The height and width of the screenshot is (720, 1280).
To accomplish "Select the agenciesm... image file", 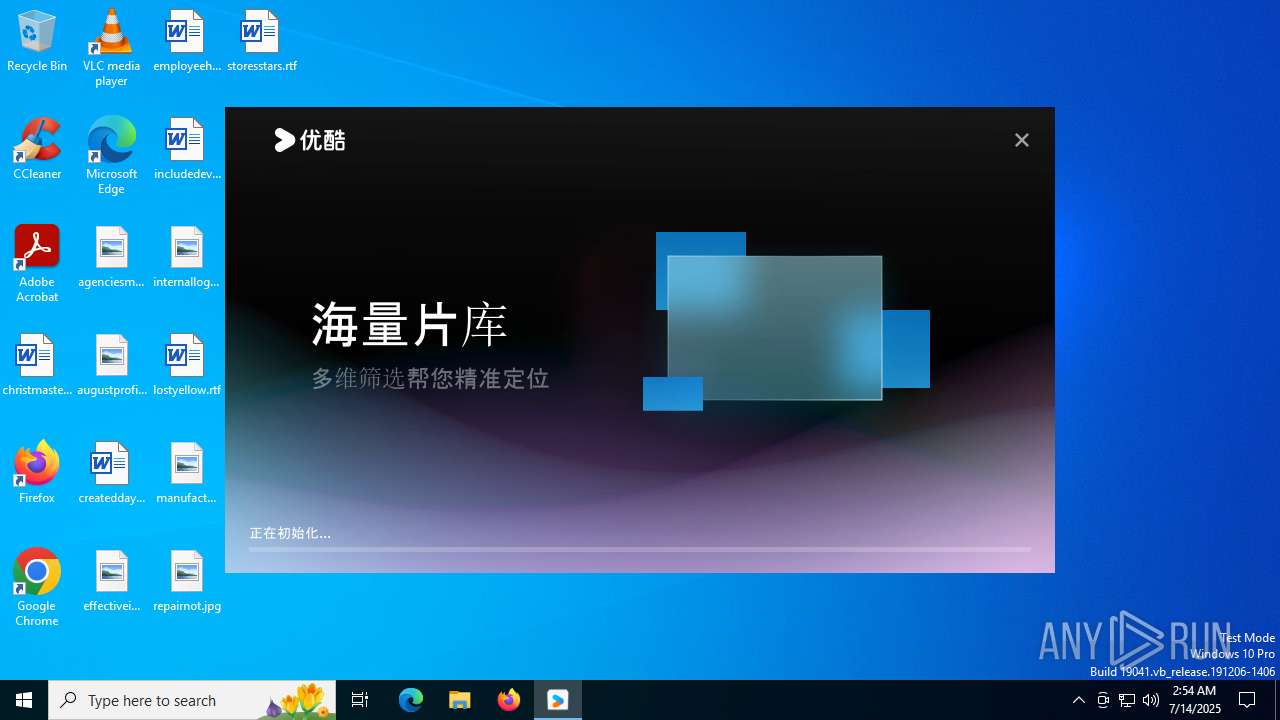I will coord(111,257).
